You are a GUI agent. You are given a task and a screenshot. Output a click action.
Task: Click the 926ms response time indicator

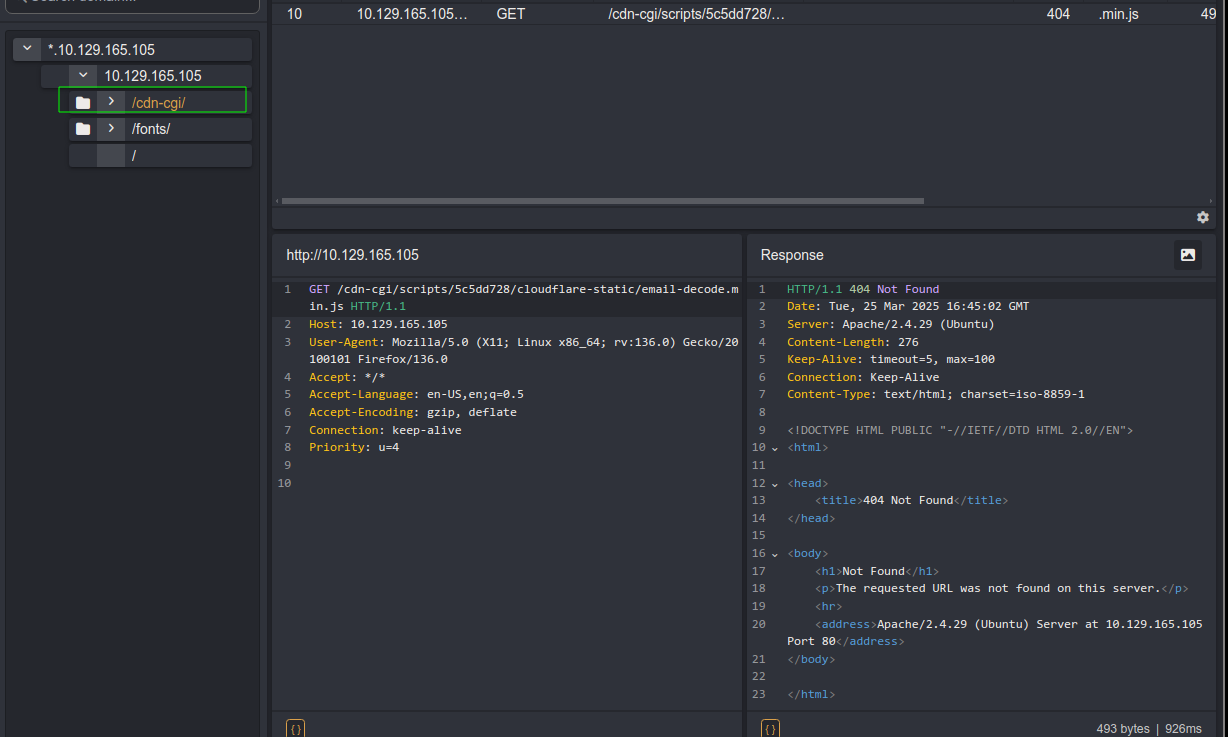point(1183,729)
